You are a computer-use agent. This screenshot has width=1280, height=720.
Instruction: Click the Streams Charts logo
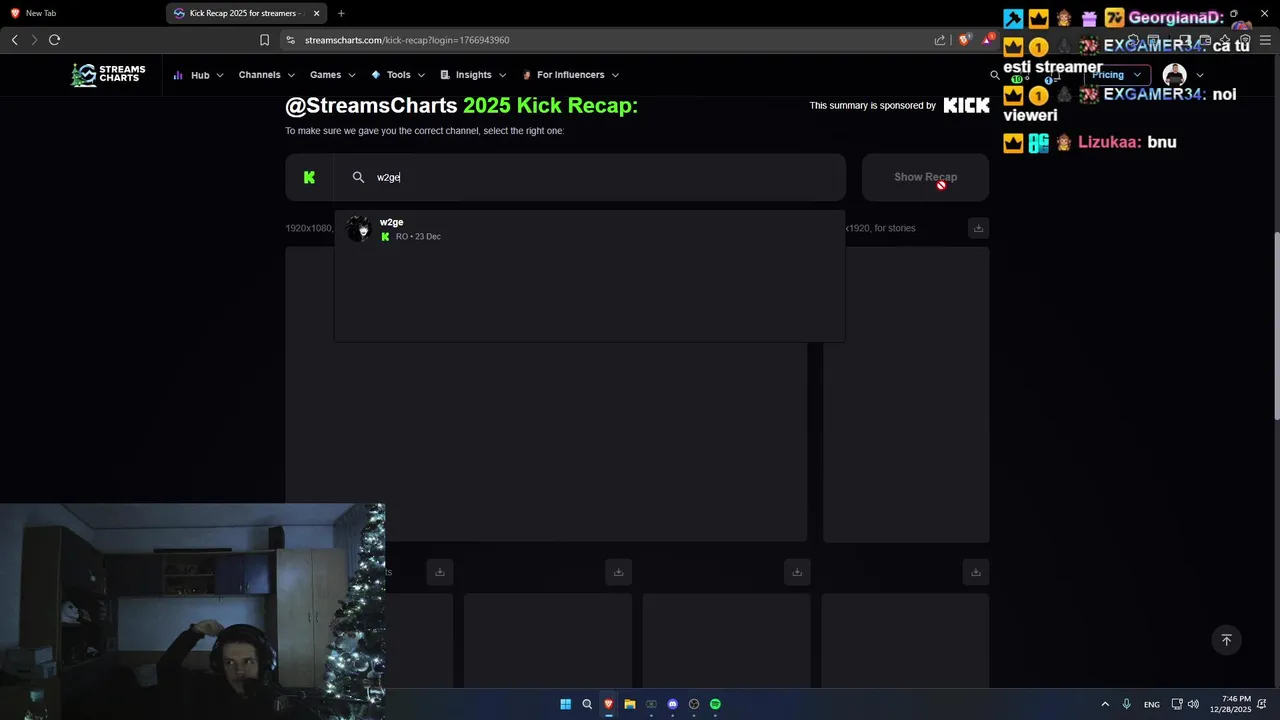108,75
